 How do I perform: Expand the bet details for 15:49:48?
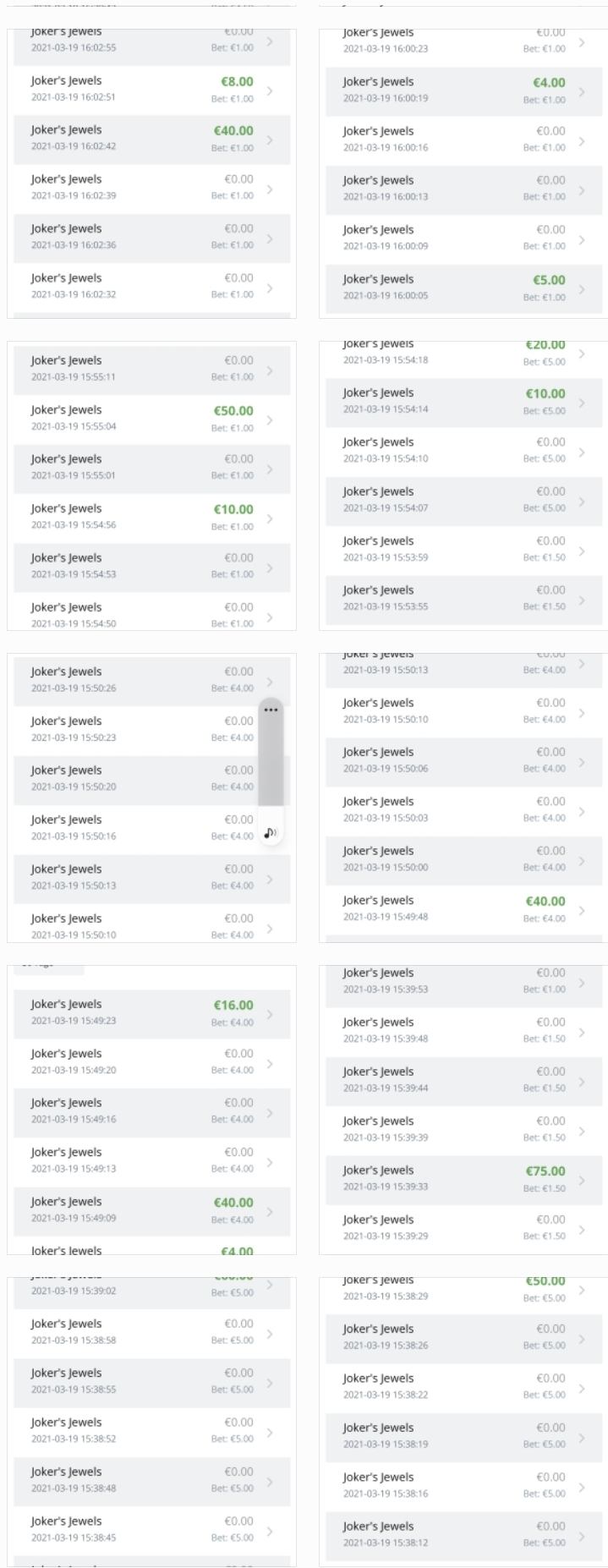pos(582,910)
